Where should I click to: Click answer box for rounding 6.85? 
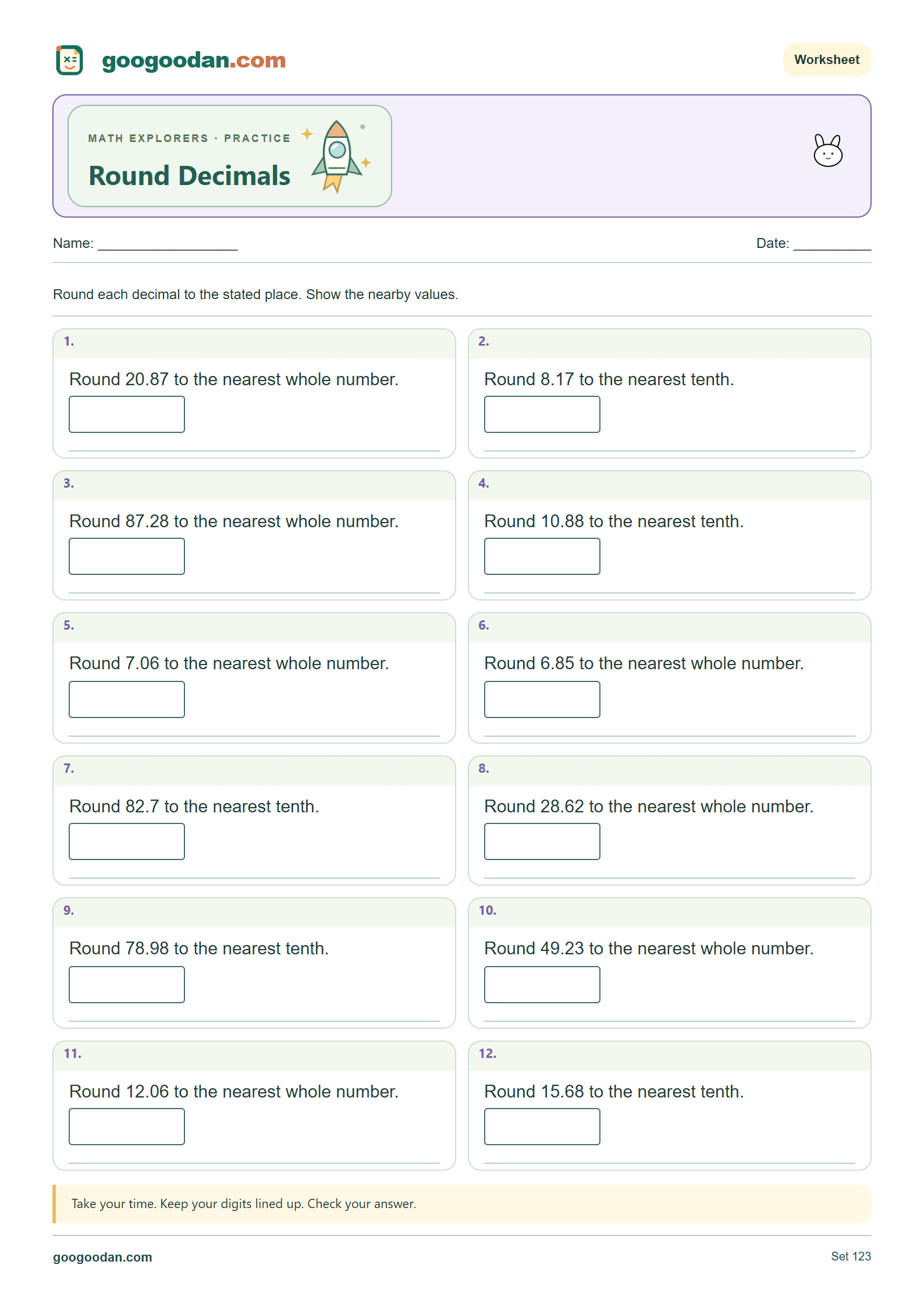pyautogui.click(x=542, y=699)
